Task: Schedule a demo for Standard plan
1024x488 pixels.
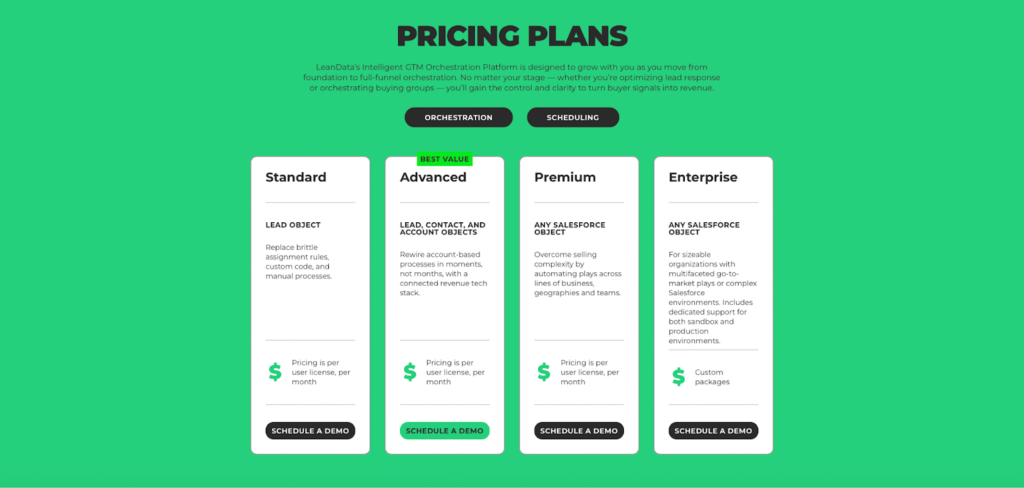Action: [x=310, y=431]
